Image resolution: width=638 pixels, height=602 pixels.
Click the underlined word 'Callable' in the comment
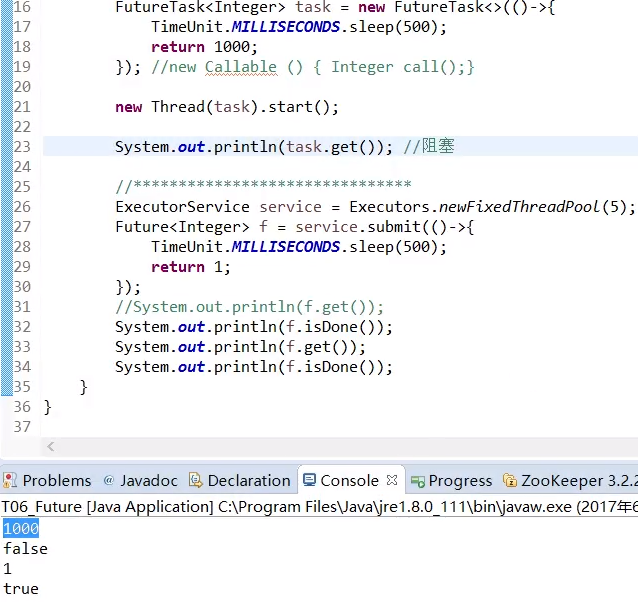(241, 67)
